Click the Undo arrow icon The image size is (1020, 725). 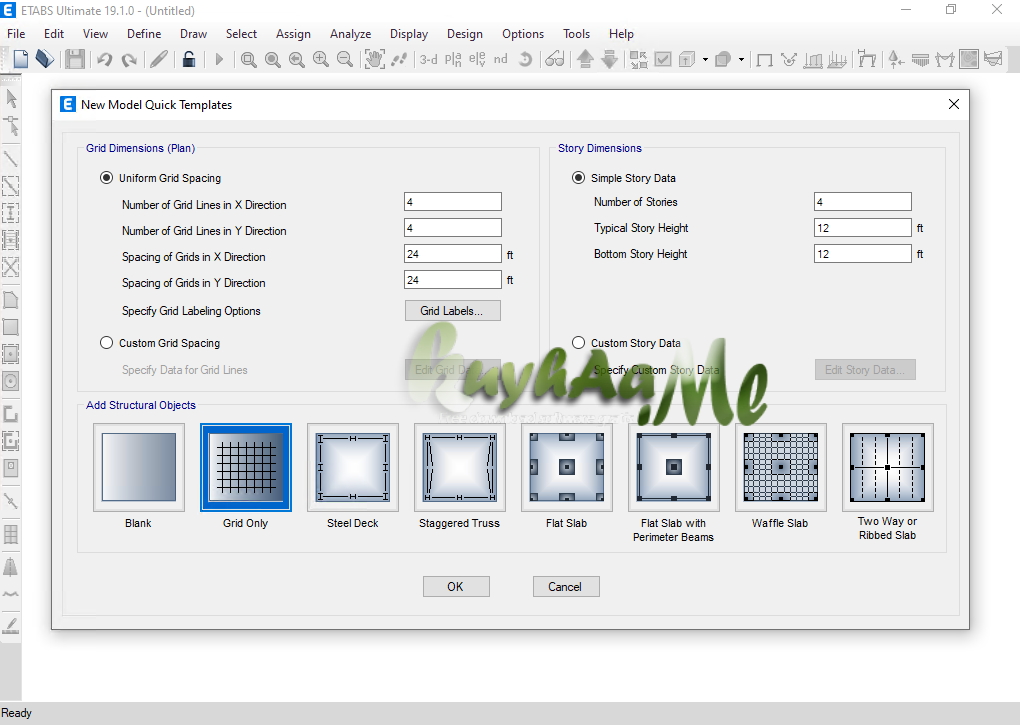104,60
